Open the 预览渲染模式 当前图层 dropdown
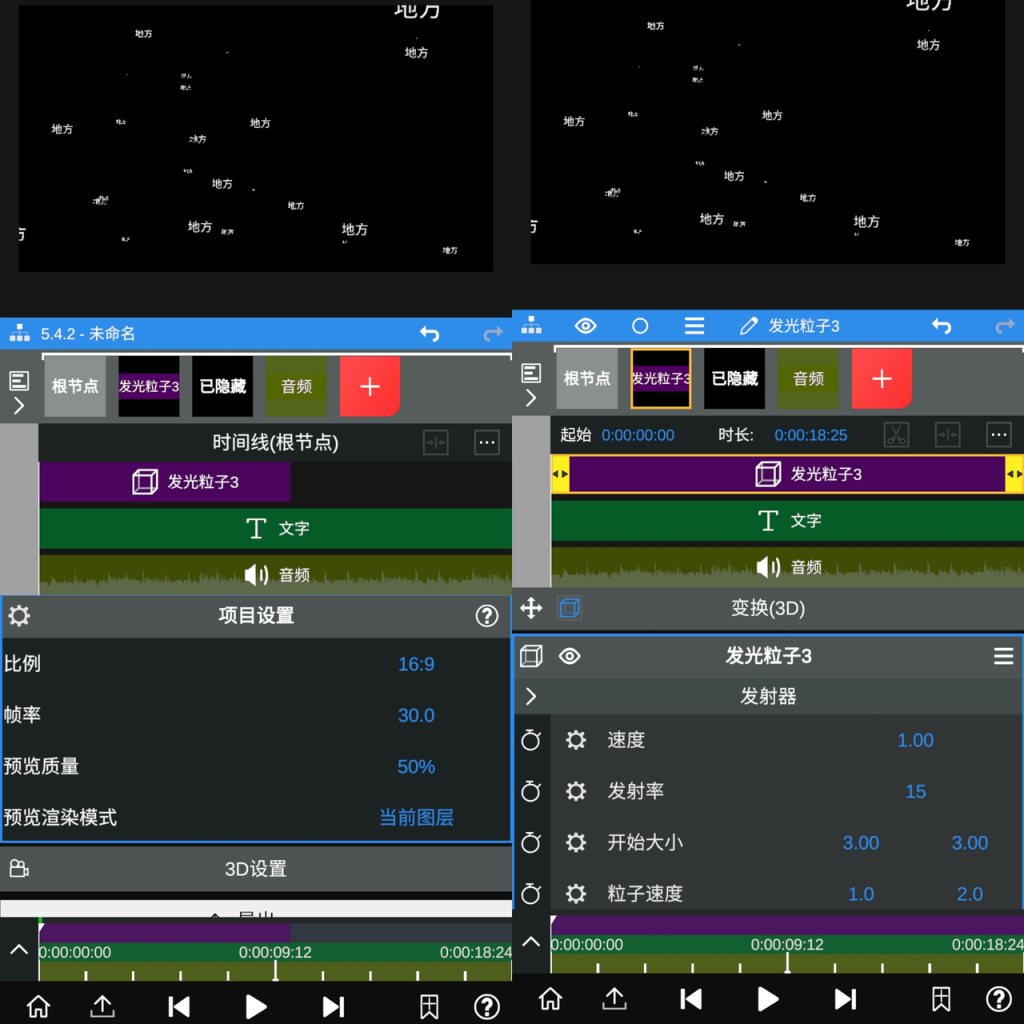Image resolution: width=1024 pixels, height=1024 pixels. click(x=416, y=817)
